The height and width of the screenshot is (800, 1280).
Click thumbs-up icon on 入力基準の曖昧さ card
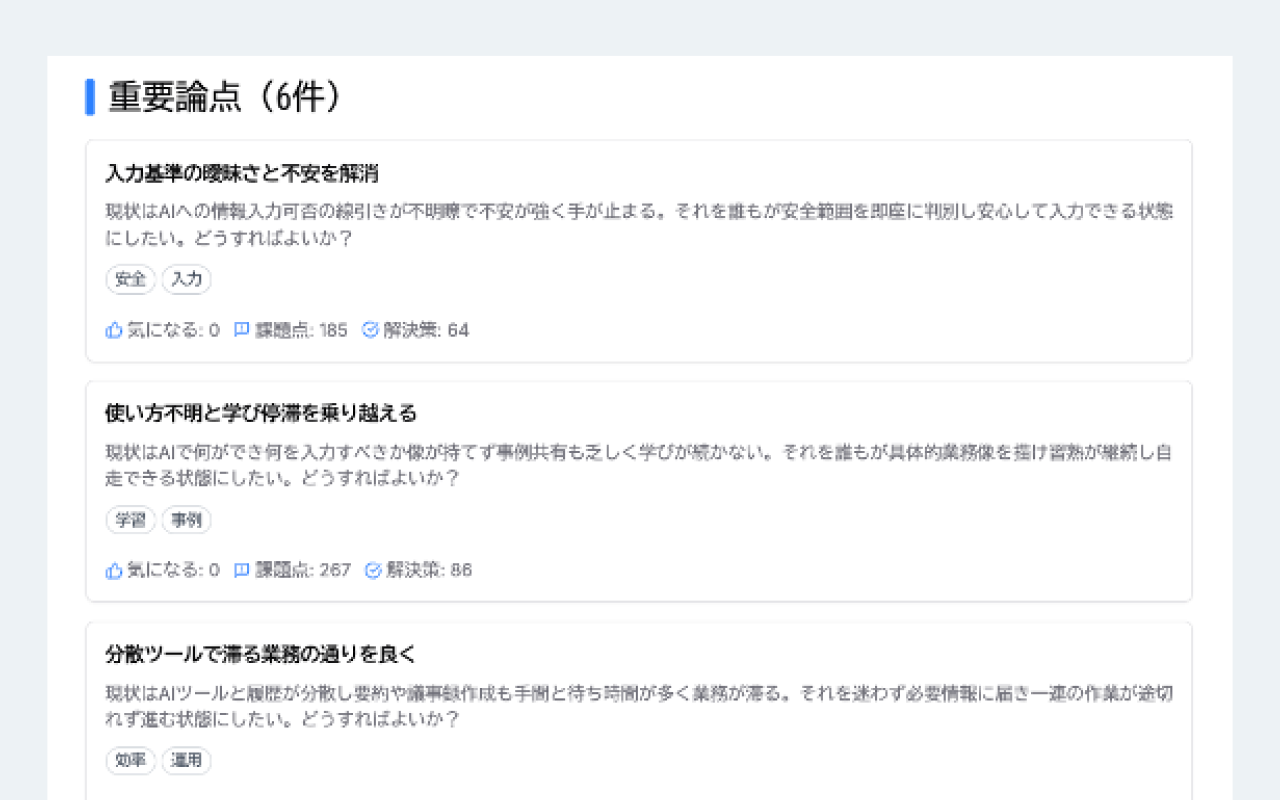click(x=114, y=330)
